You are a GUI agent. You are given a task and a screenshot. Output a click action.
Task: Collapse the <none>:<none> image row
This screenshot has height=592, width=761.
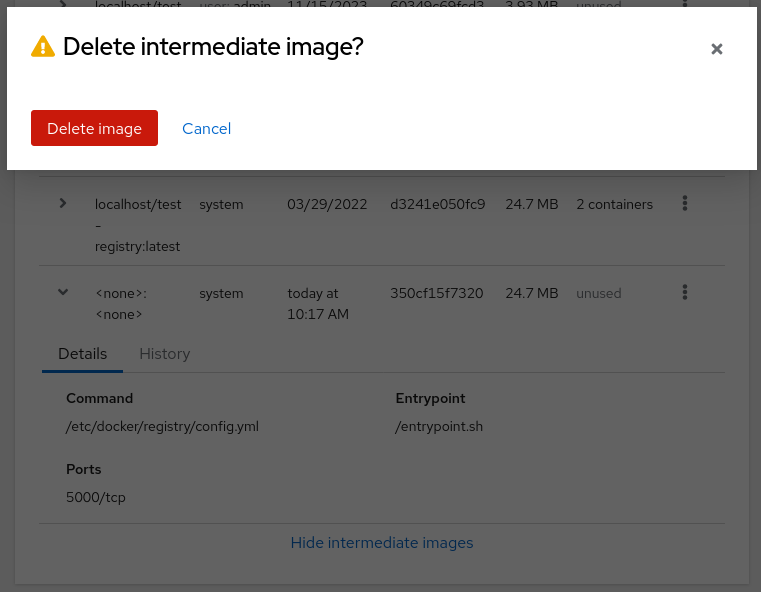coord(63,292)
